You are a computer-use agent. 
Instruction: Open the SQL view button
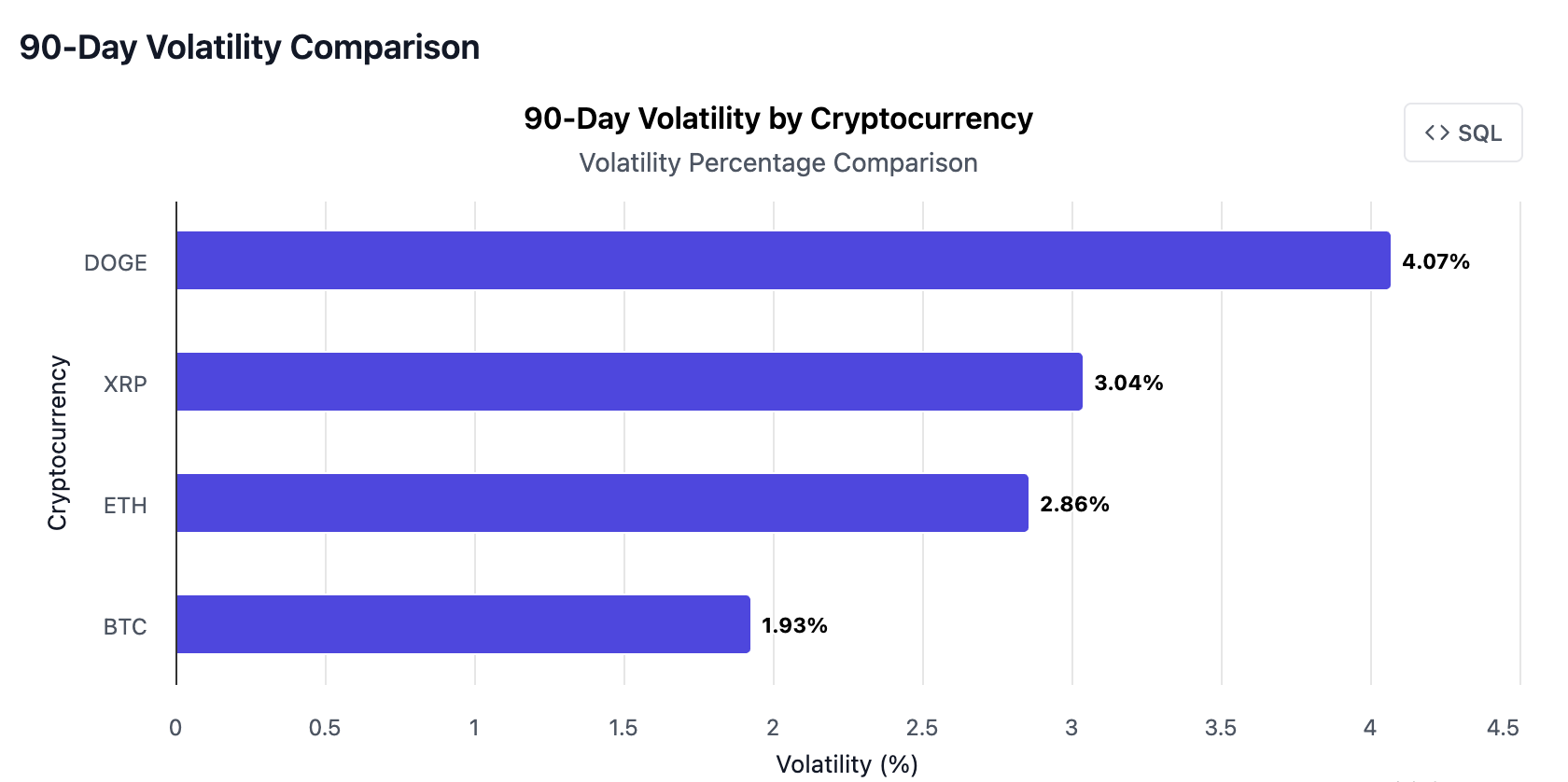(1462, 133)
